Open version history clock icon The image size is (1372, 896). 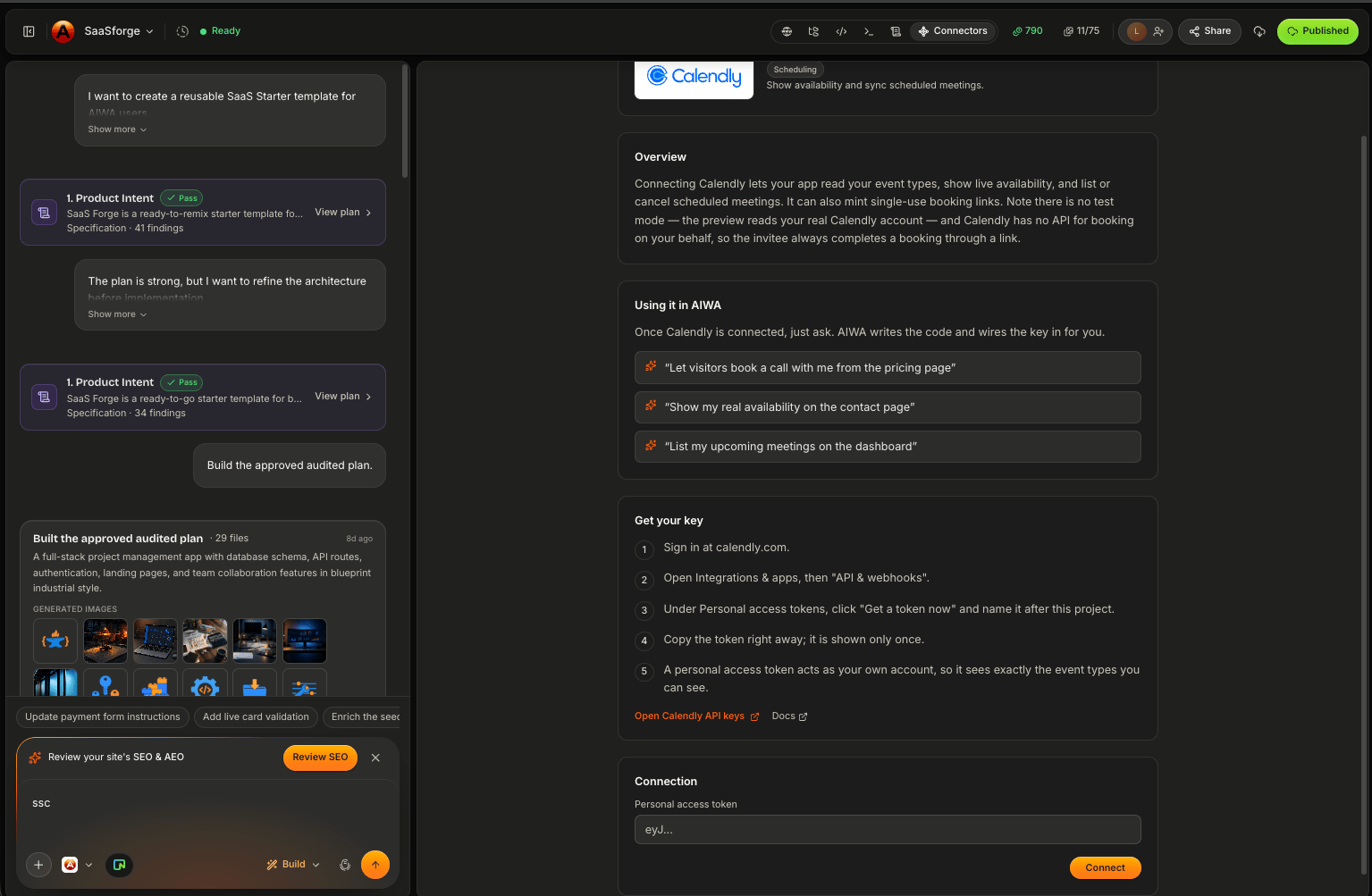(182, 31)
